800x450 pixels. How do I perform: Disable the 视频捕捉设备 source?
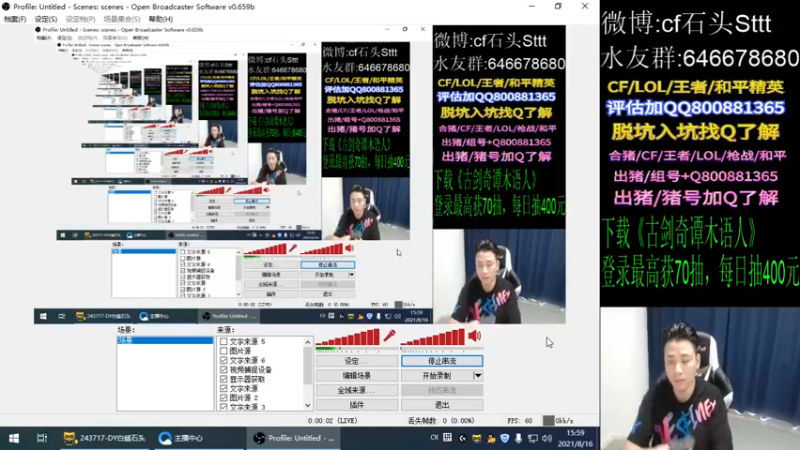click(x=223, y=369)
